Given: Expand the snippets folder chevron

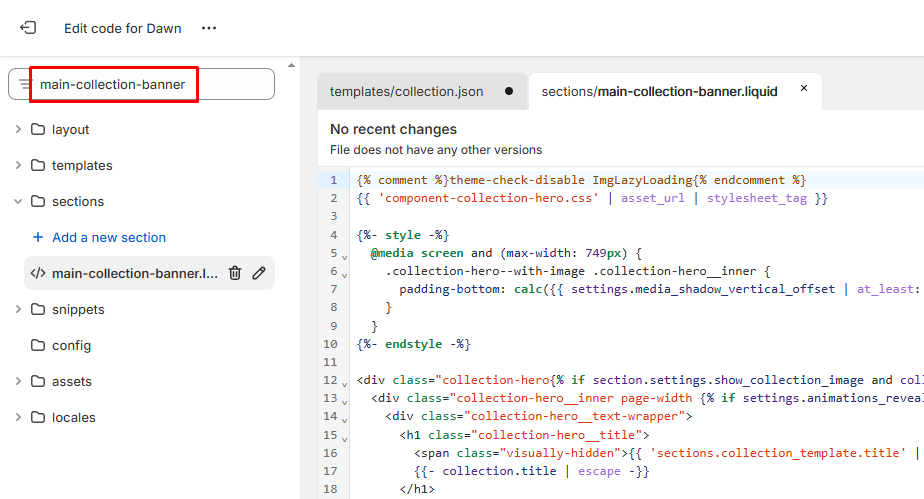Looking at the screenshot, I should (18, 309).
